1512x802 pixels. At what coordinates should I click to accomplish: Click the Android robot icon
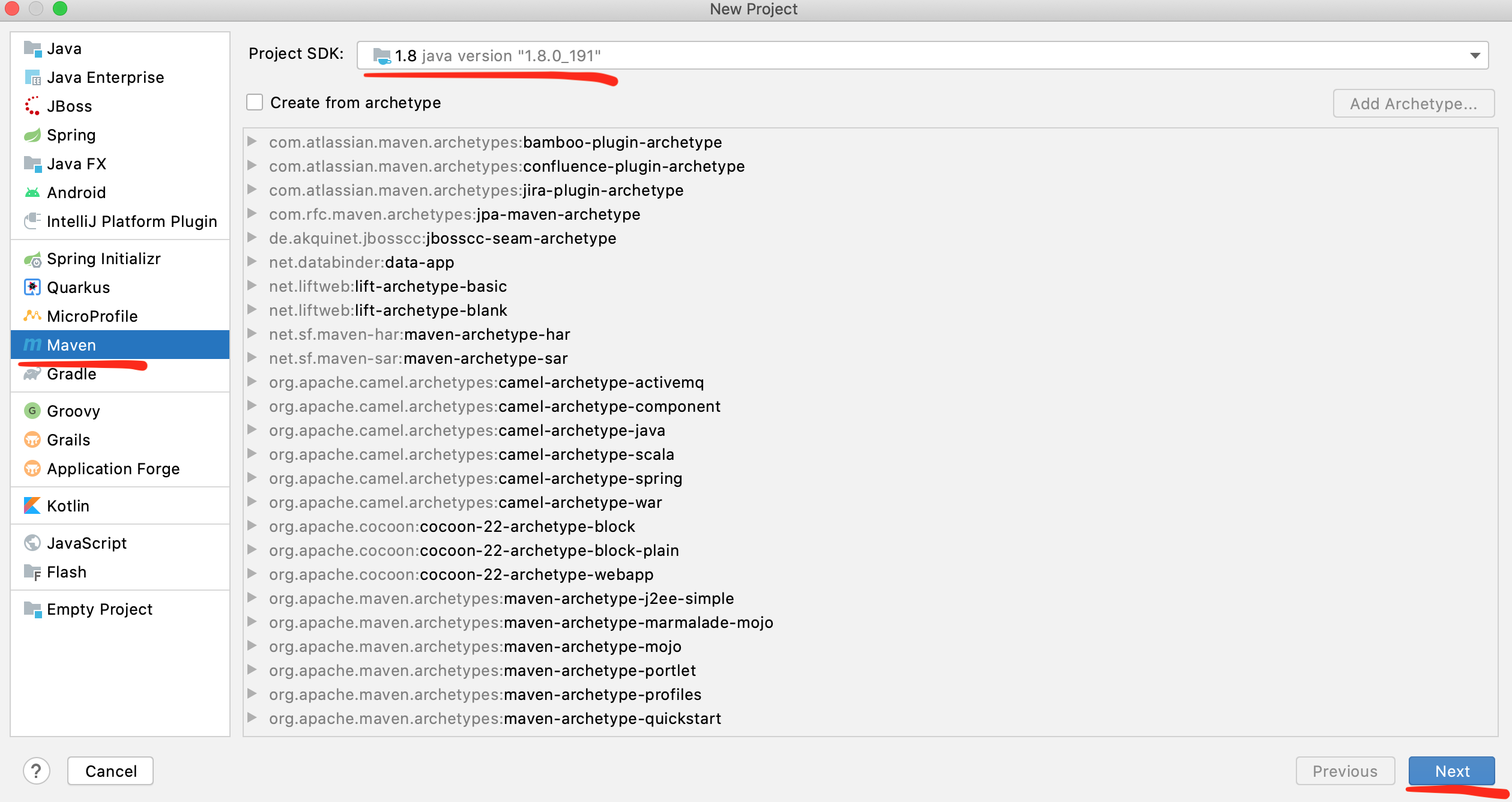(32, 193)
